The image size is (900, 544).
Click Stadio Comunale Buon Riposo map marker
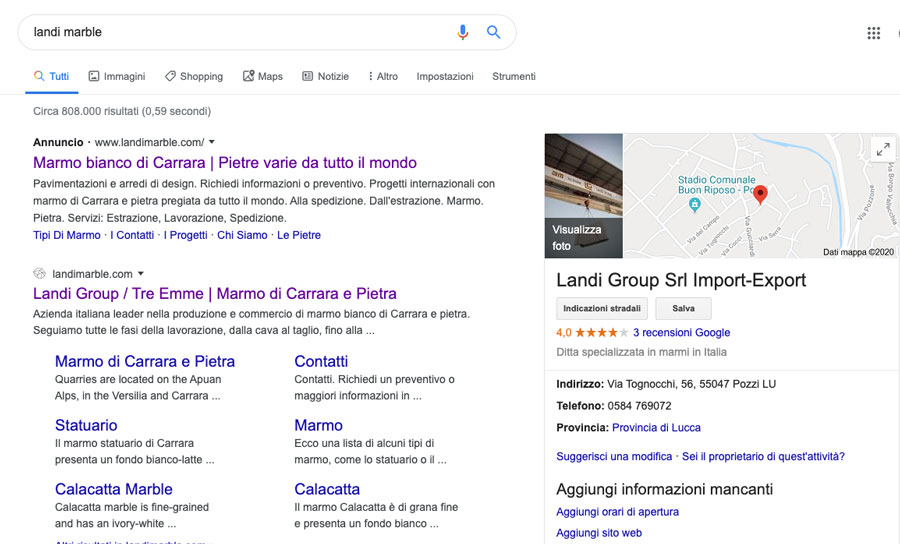pos(695,204)
